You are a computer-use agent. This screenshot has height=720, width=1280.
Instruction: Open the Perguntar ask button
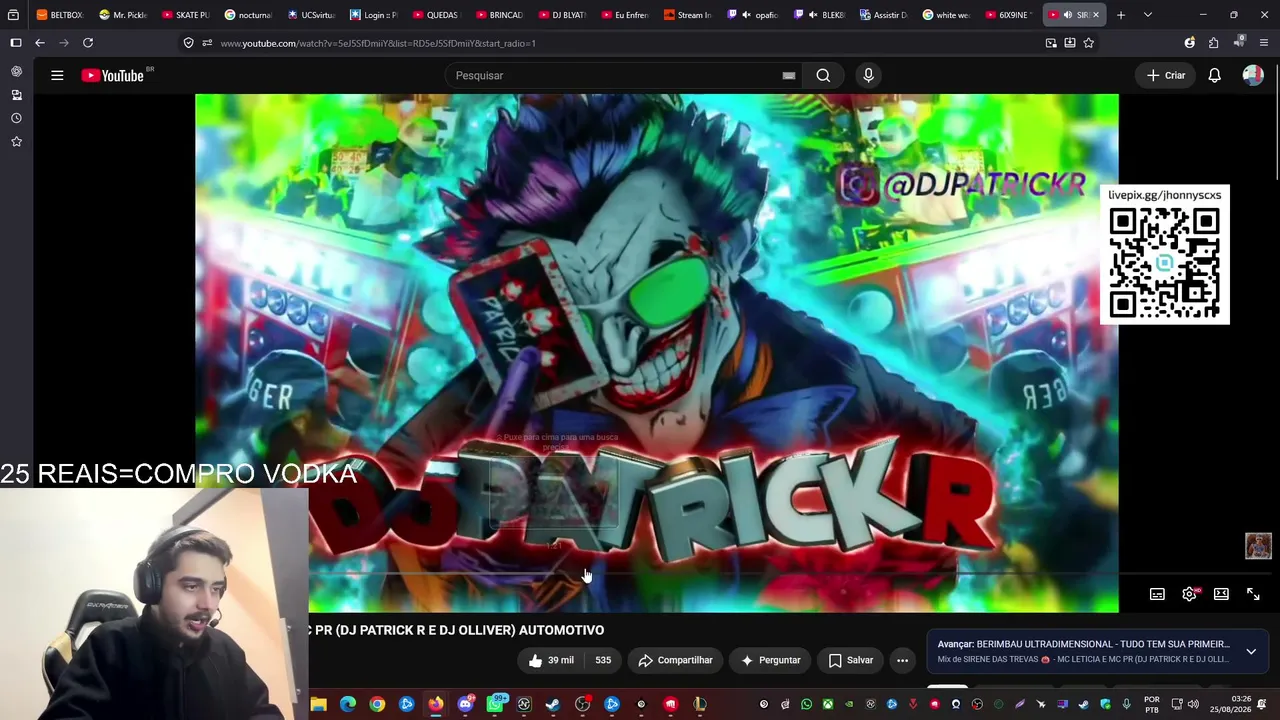(770, 660)
